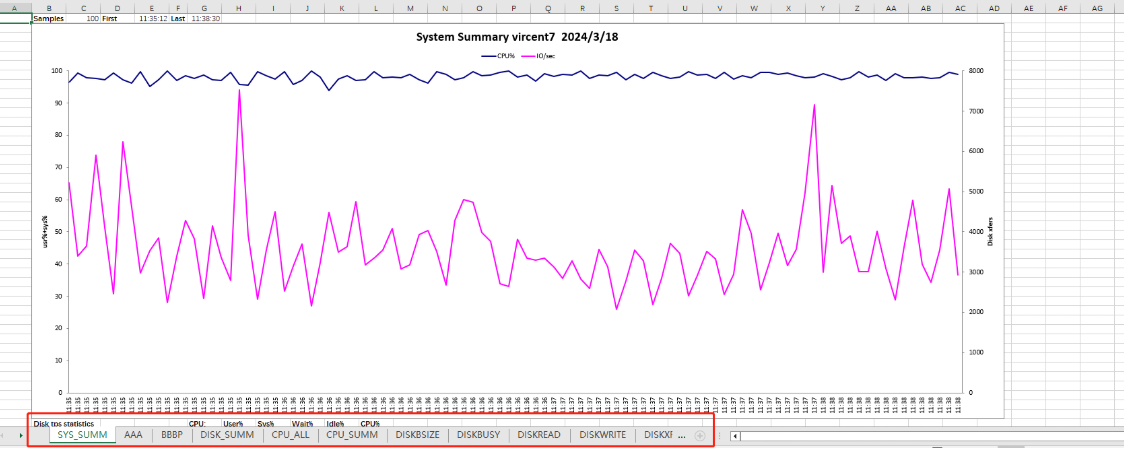Open the DISKBSIZE sheet tab
The image size is (1124, 453).
pyautogui.click(x=417, y=435)
